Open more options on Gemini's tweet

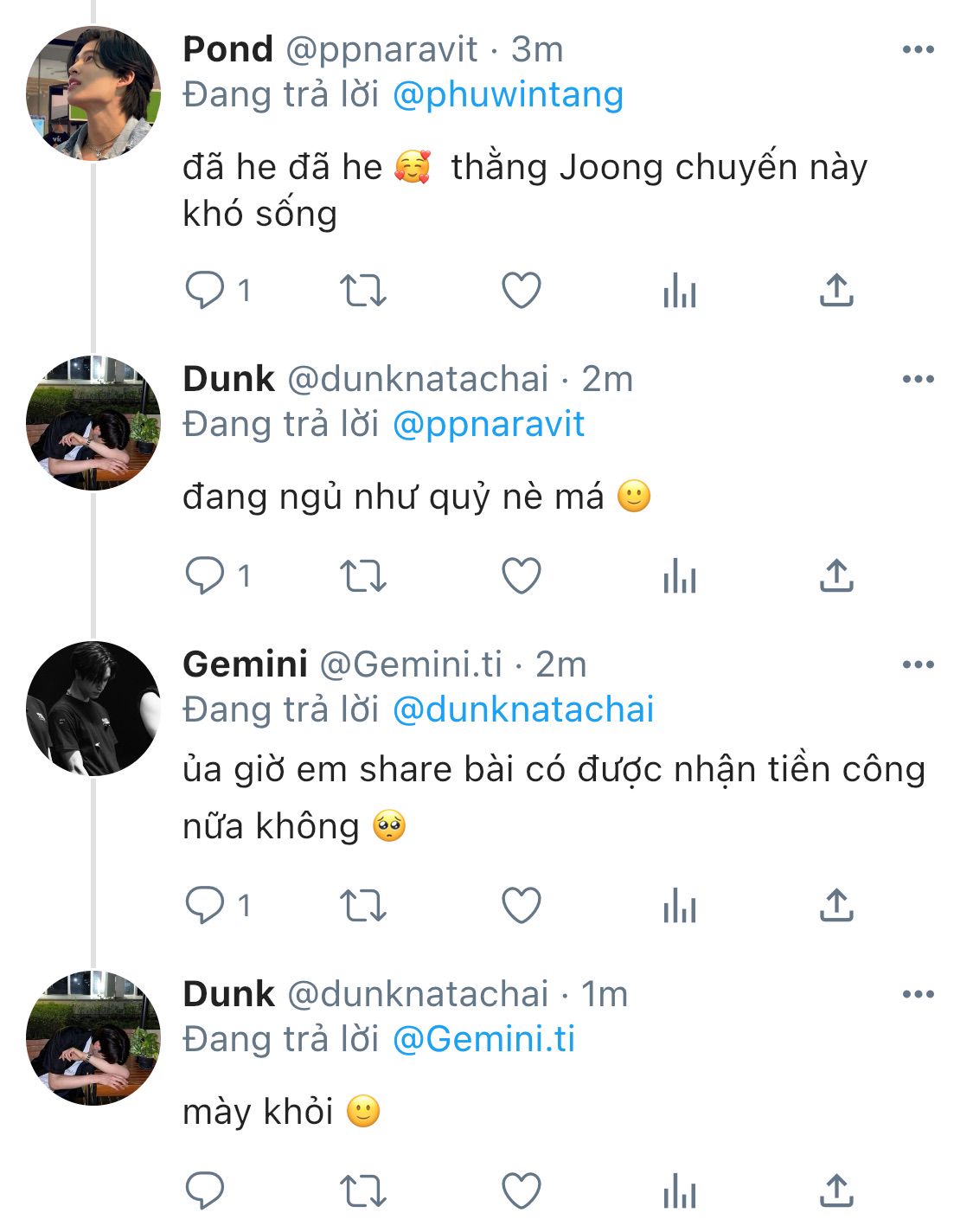(x=918, y=665)
